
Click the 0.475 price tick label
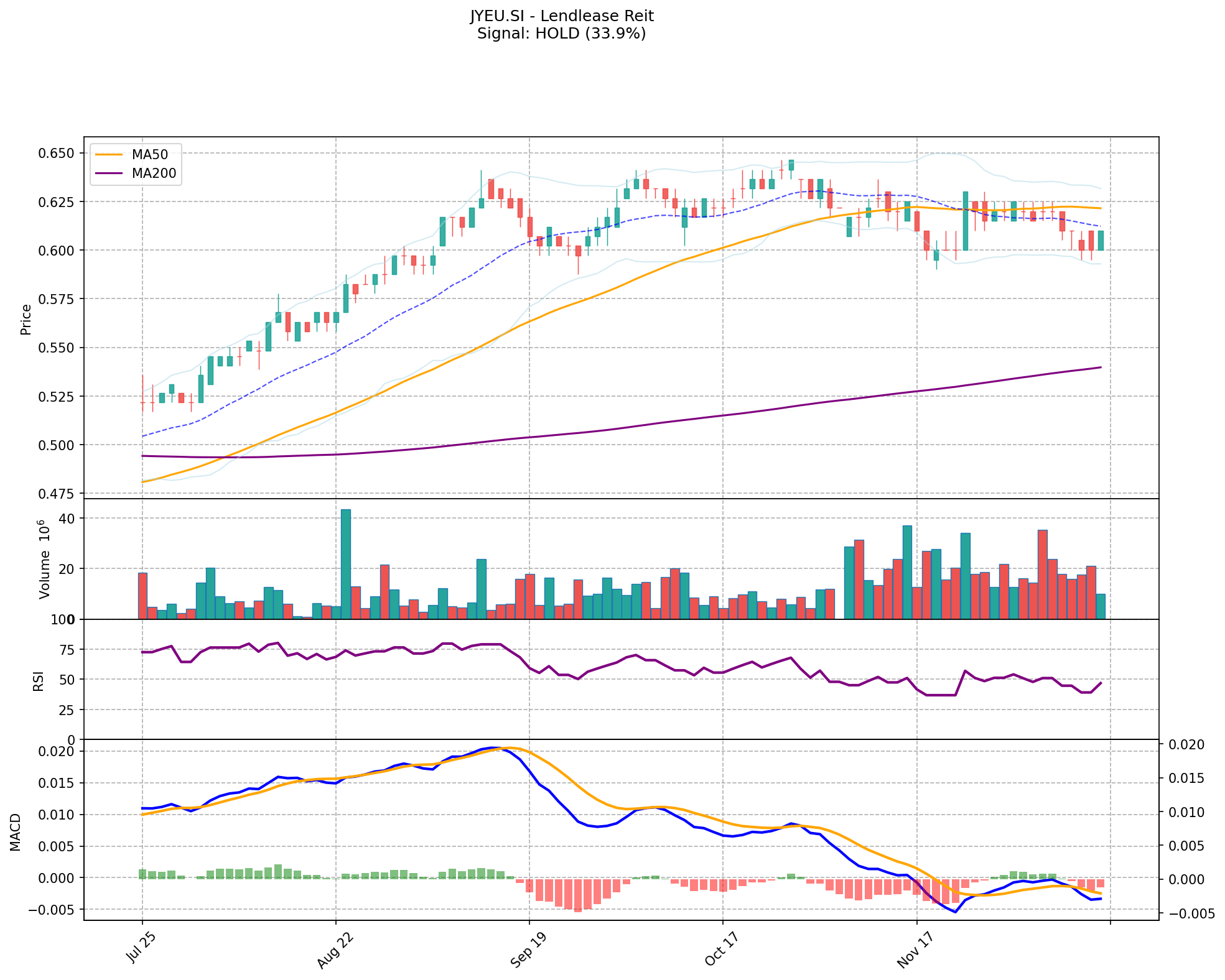point(57,494)
